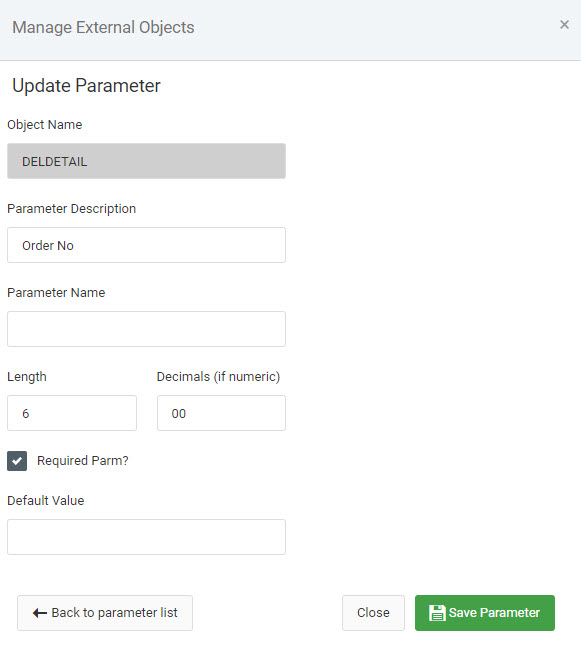The image size is (581, 653).
Task: Click the Decimals field showing 00
Action: [x=221, y=413]
